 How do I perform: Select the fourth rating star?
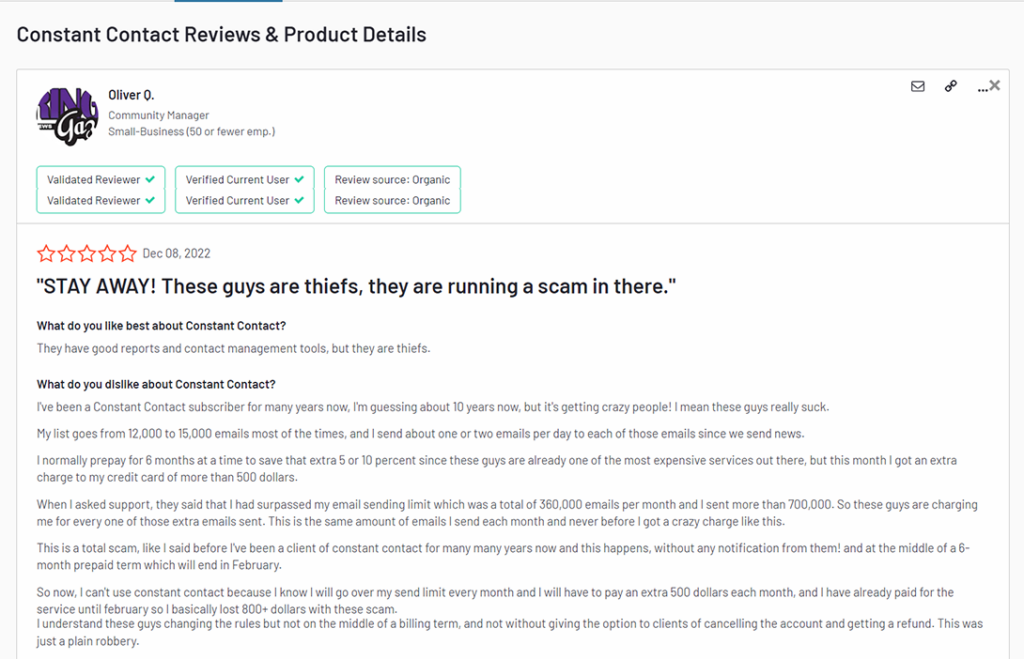pos(108,254)
